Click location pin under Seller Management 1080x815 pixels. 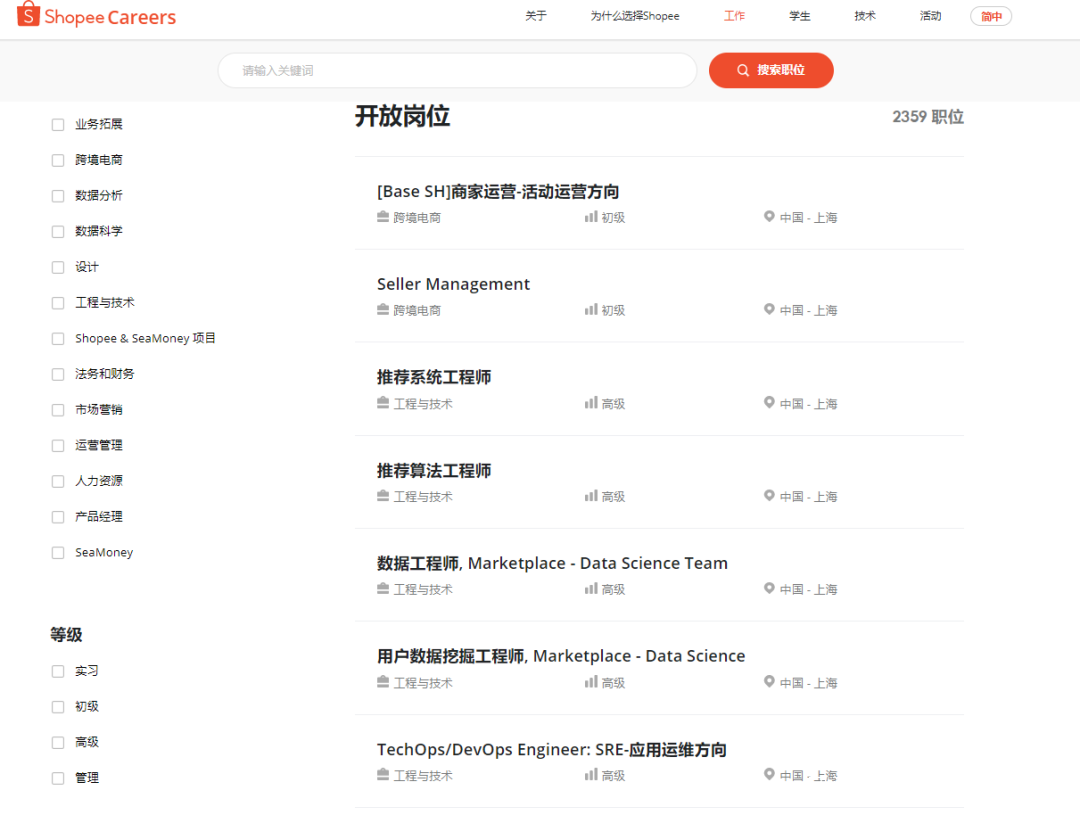coord(769,309)
